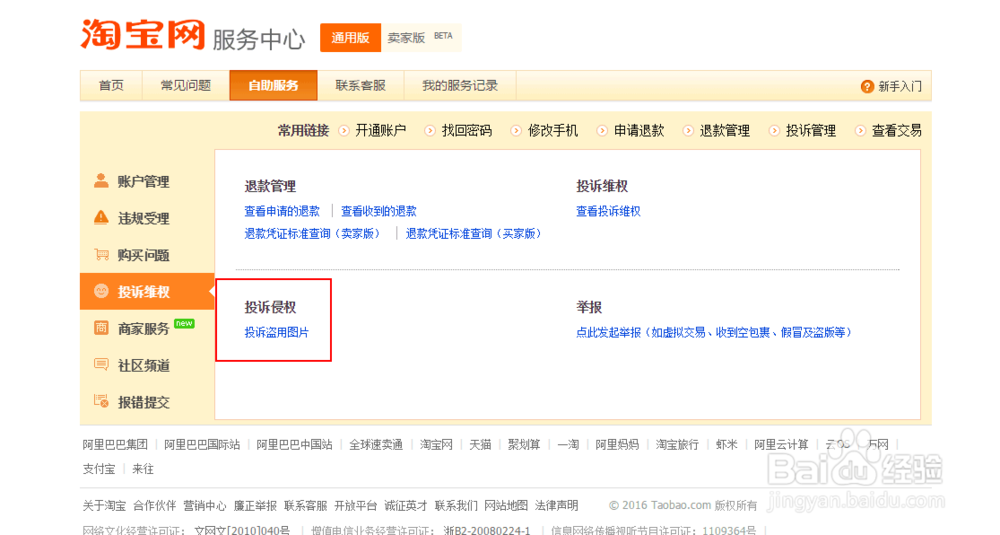Select 投诉维权 in the sidebar
The width and height of the screenshot is (1000, 535).
coord(147,291)
